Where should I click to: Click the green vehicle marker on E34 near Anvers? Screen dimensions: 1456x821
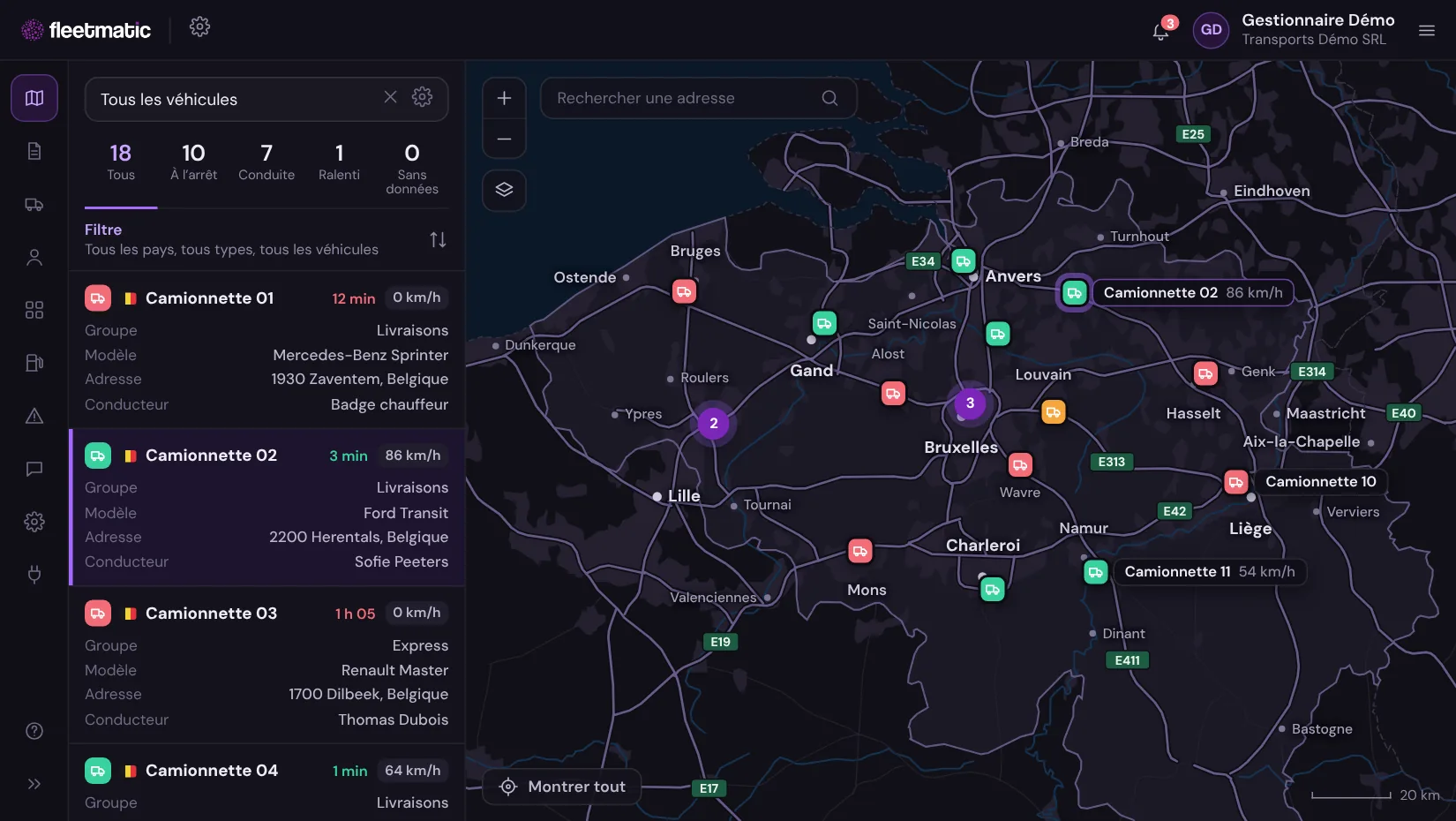point(964,260)
